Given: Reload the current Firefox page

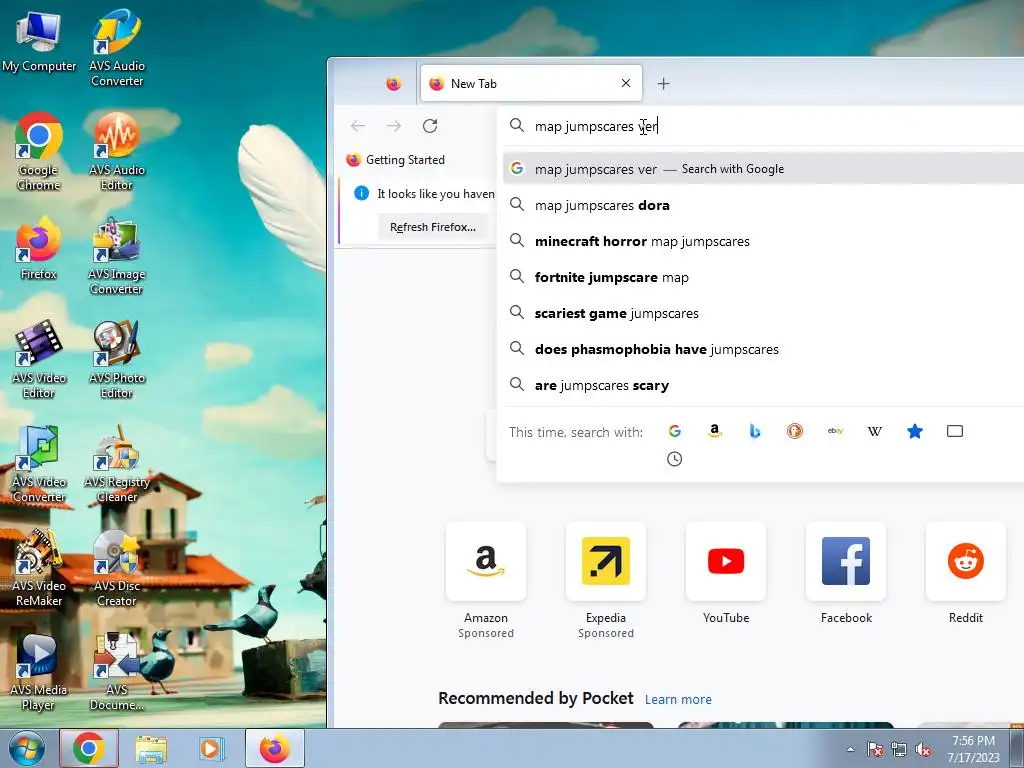Looking at the screenshot, I should 430,125.
